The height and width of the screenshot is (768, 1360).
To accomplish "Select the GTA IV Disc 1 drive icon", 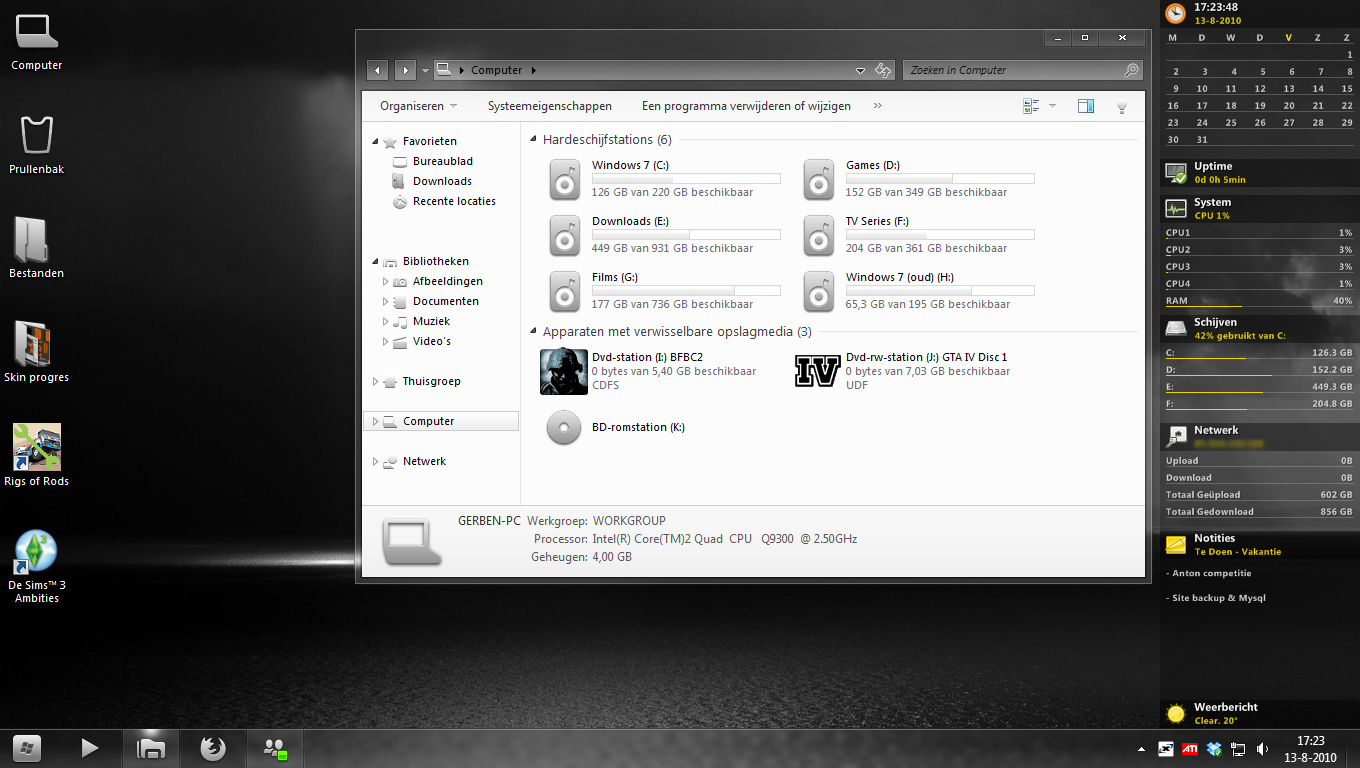I will [818, 371].
